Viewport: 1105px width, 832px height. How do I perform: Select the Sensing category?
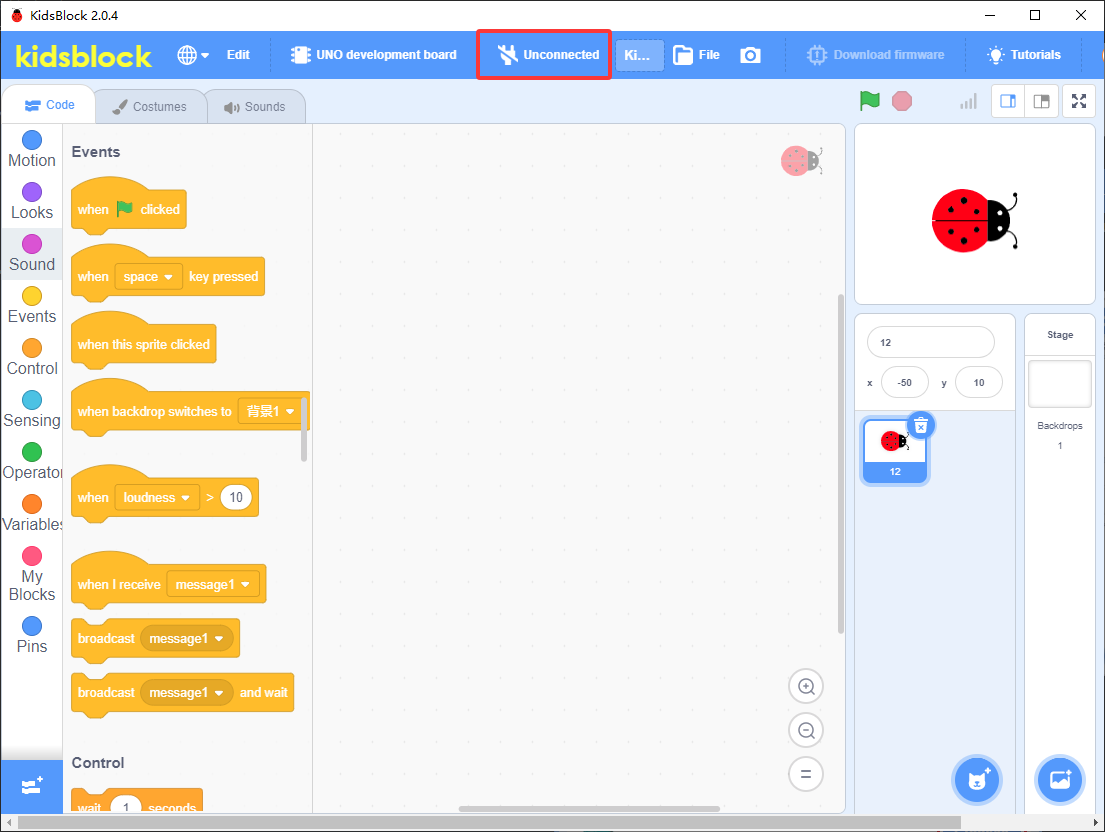[32, 410]
